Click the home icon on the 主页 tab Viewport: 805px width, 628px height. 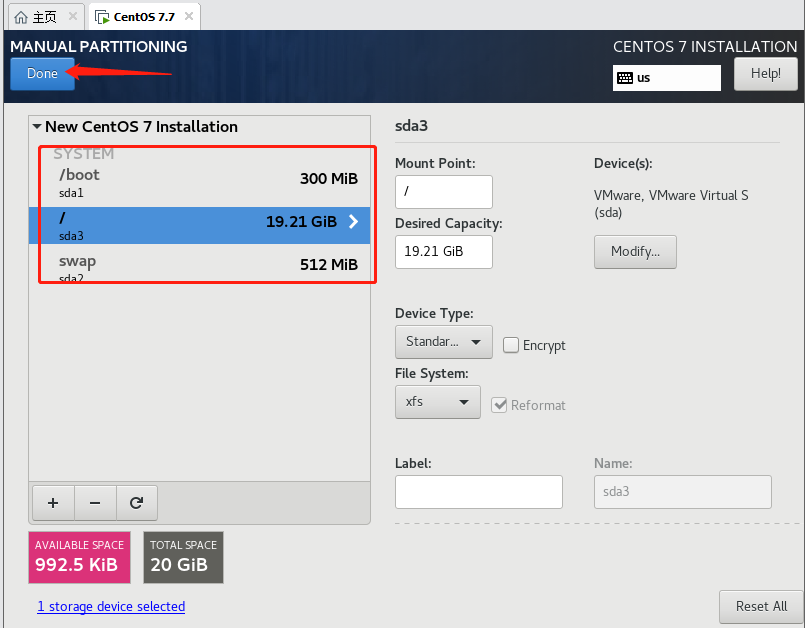[21, 17]
